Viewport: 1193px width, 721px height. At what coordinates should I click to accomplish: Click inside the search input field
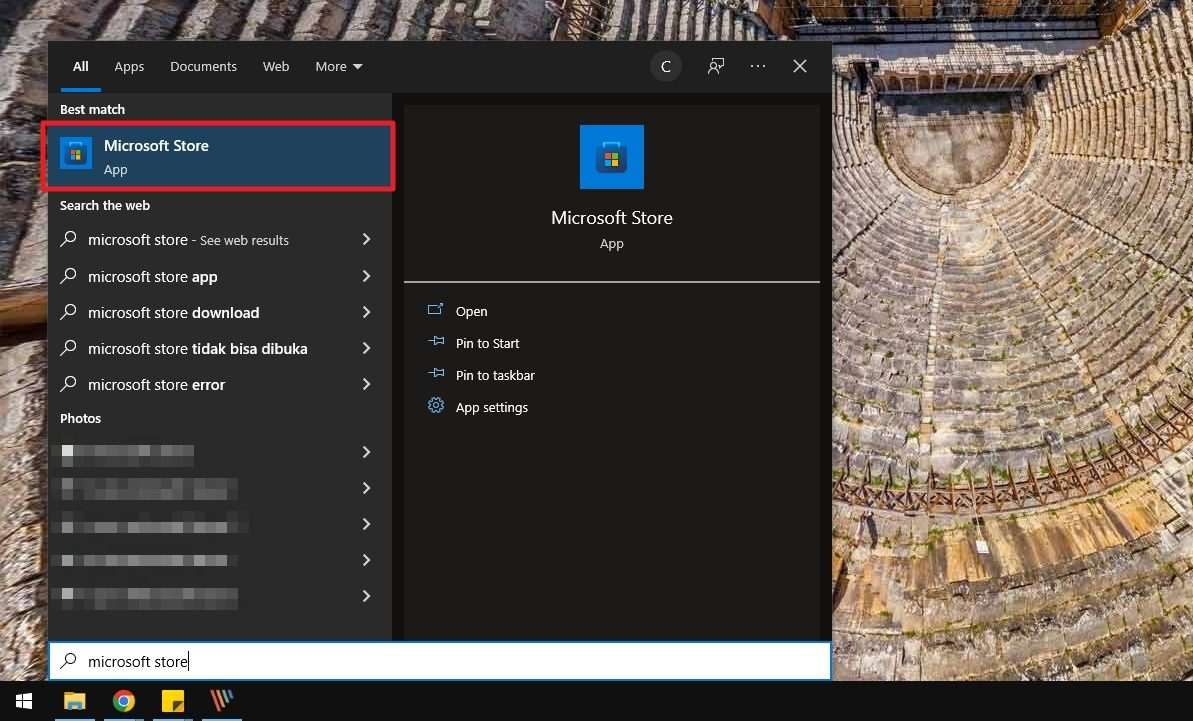(x=300, y=661)
